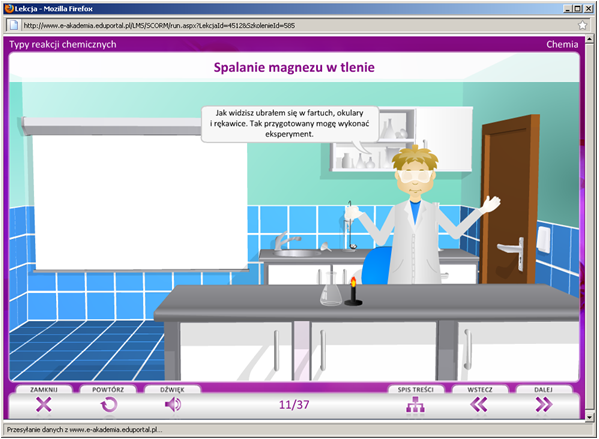Click the burning candle on the table
This screenshot has width=599, height=439.
click(353, 292)
